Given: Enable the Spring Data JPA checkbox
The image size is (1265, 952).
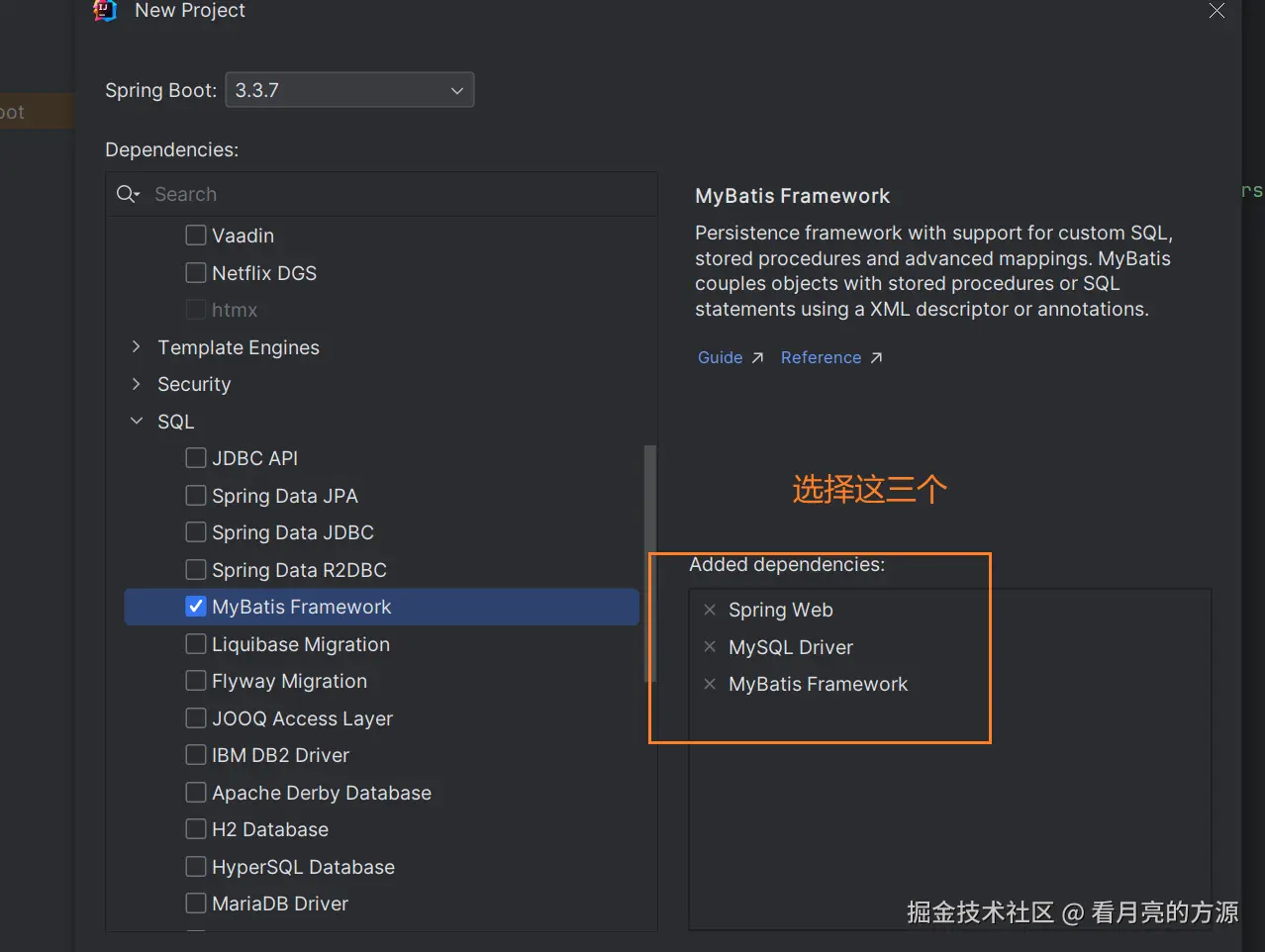Looking at the screenshot, I should [196, 496].
